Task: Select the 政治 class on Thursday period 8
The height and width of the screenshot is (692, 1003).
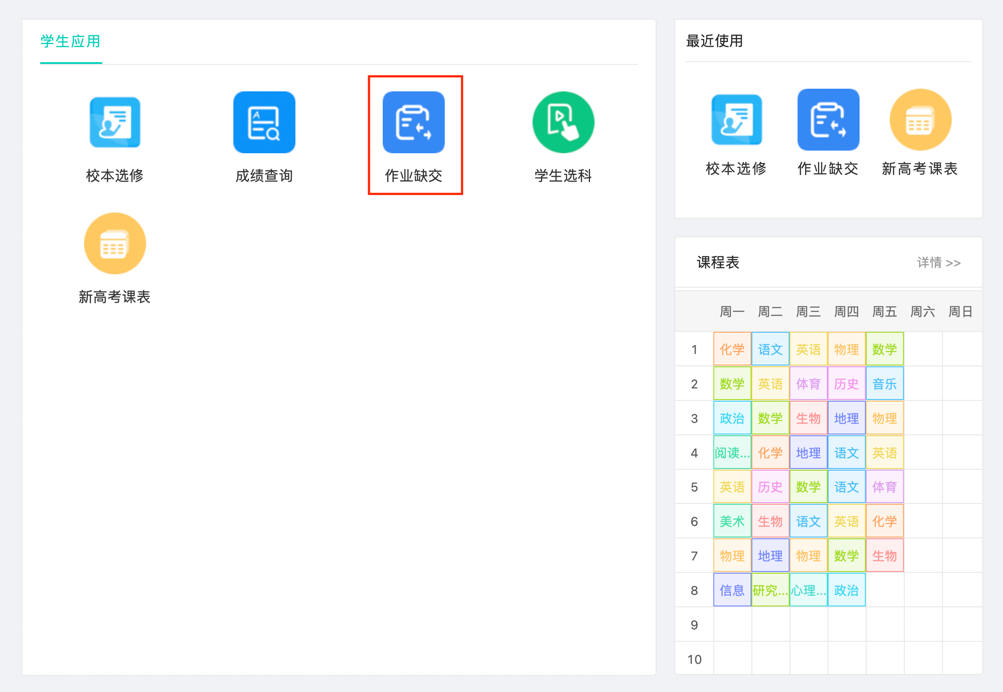Action: click(846, 590)
